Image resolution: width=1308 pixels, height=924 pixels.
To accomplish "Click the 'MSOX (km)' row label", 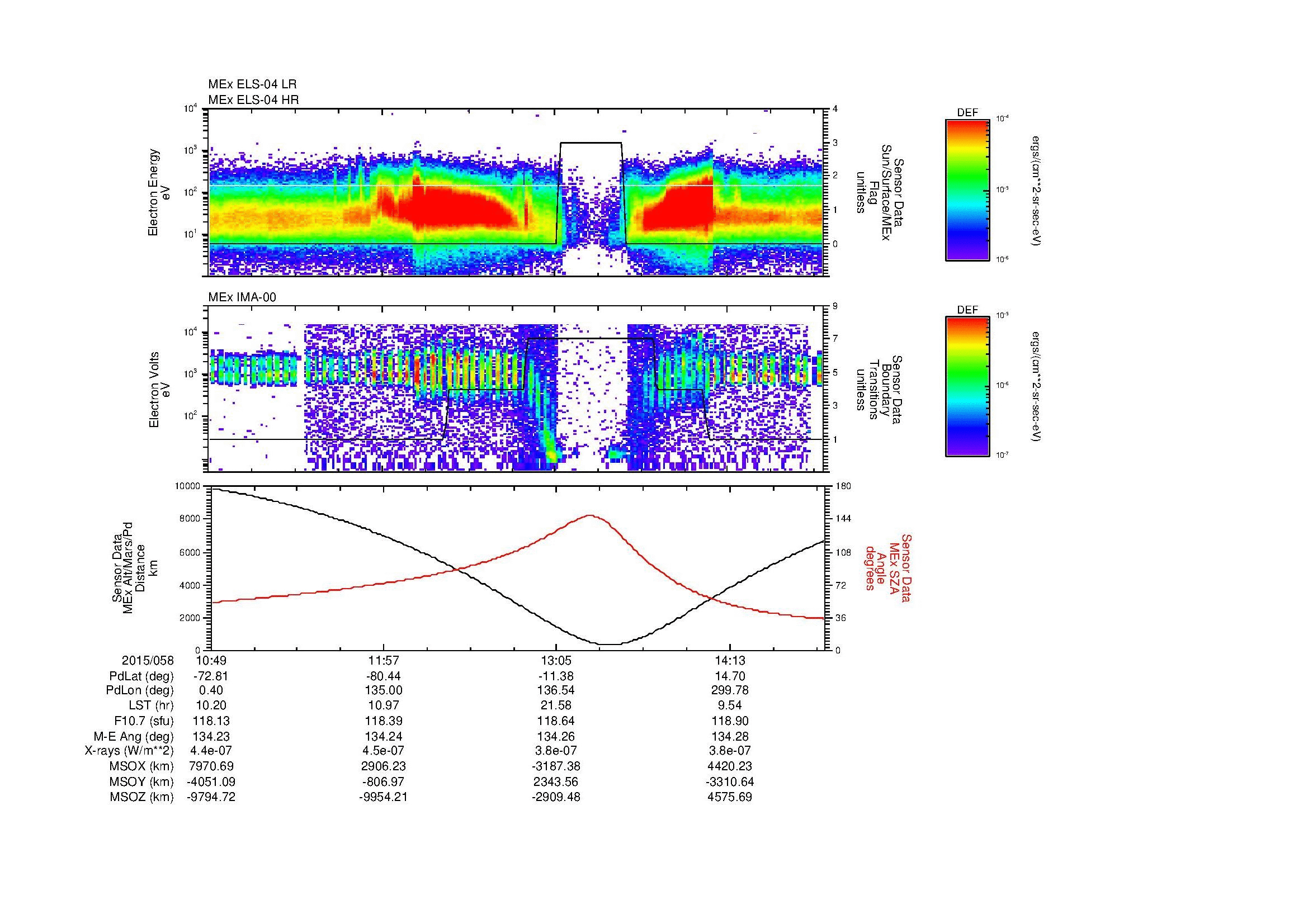I will coord(142,766).
